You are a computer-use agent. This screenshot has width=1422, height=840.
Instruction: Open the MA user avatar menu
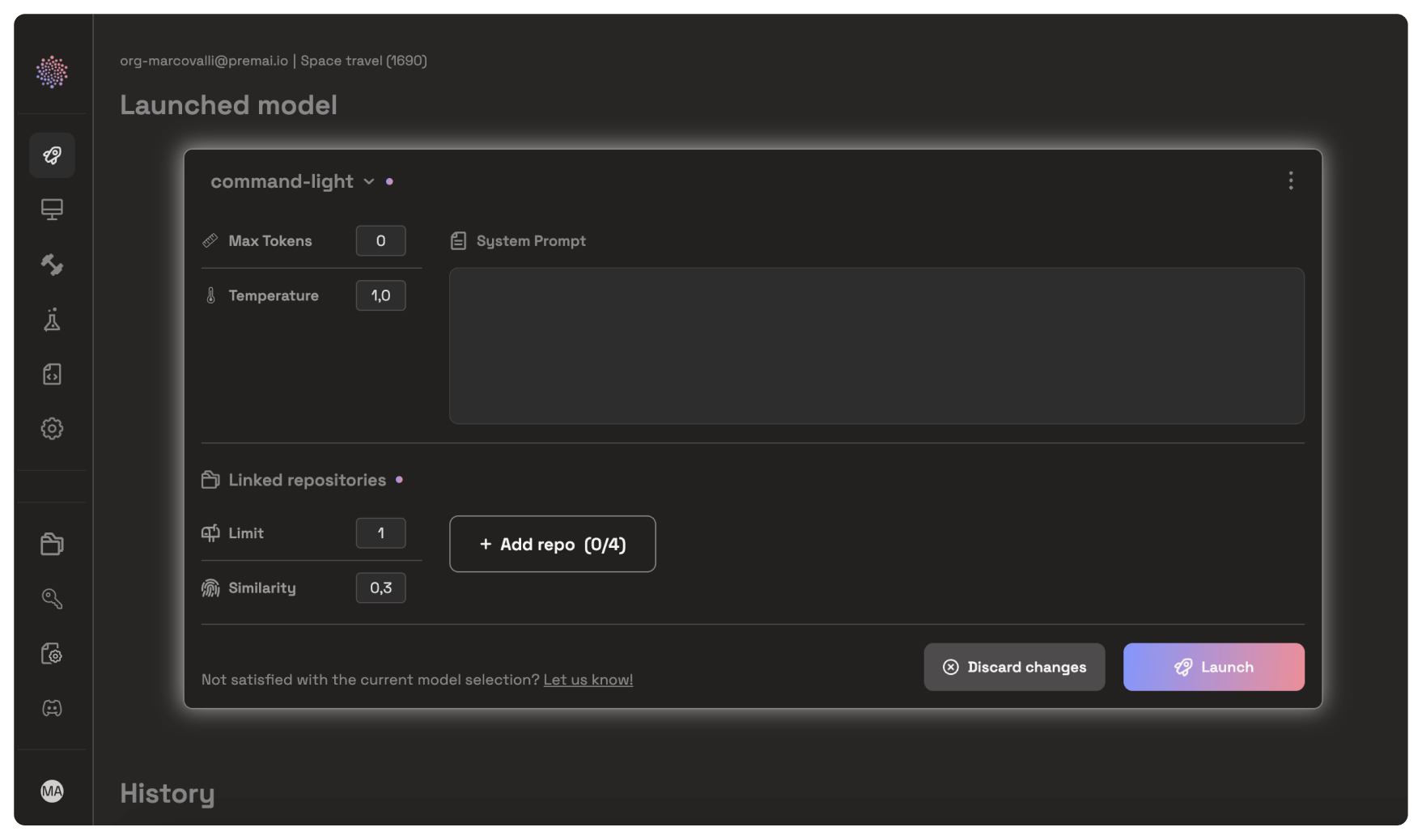[x=52, y=791]
